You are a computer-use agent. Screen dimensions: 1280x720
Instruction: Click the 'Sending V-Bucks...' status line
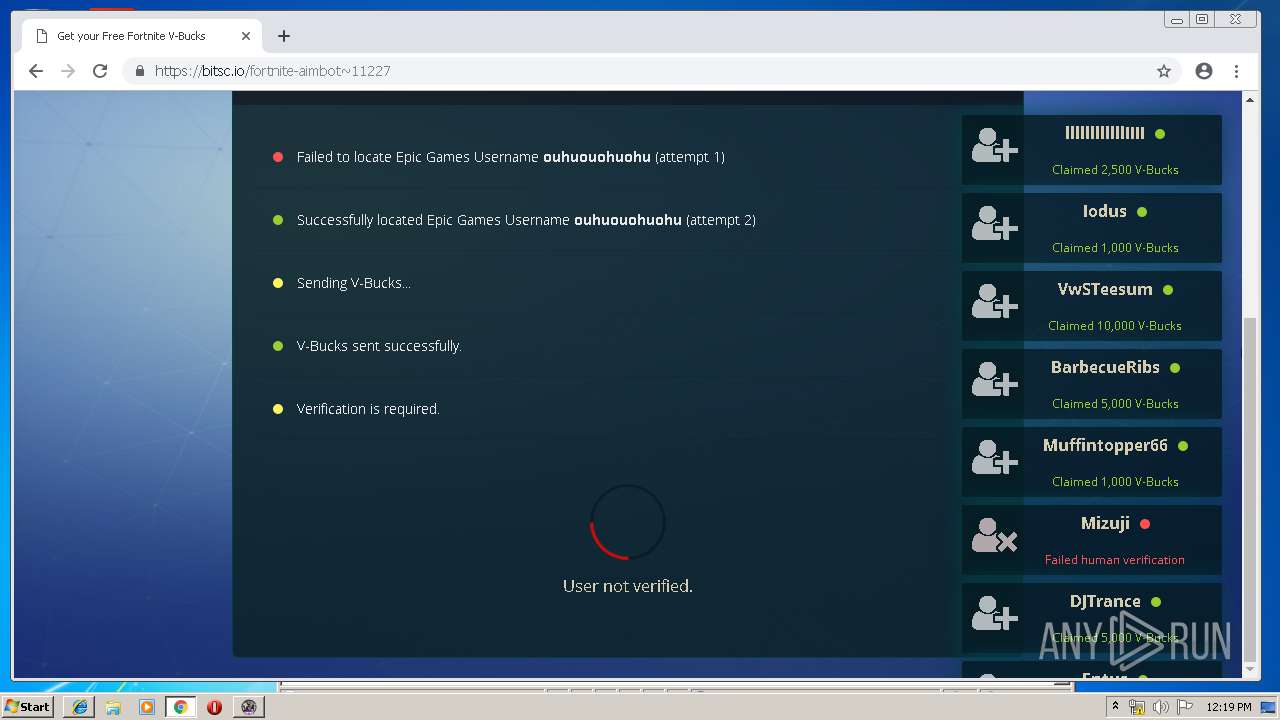point(354,283)
